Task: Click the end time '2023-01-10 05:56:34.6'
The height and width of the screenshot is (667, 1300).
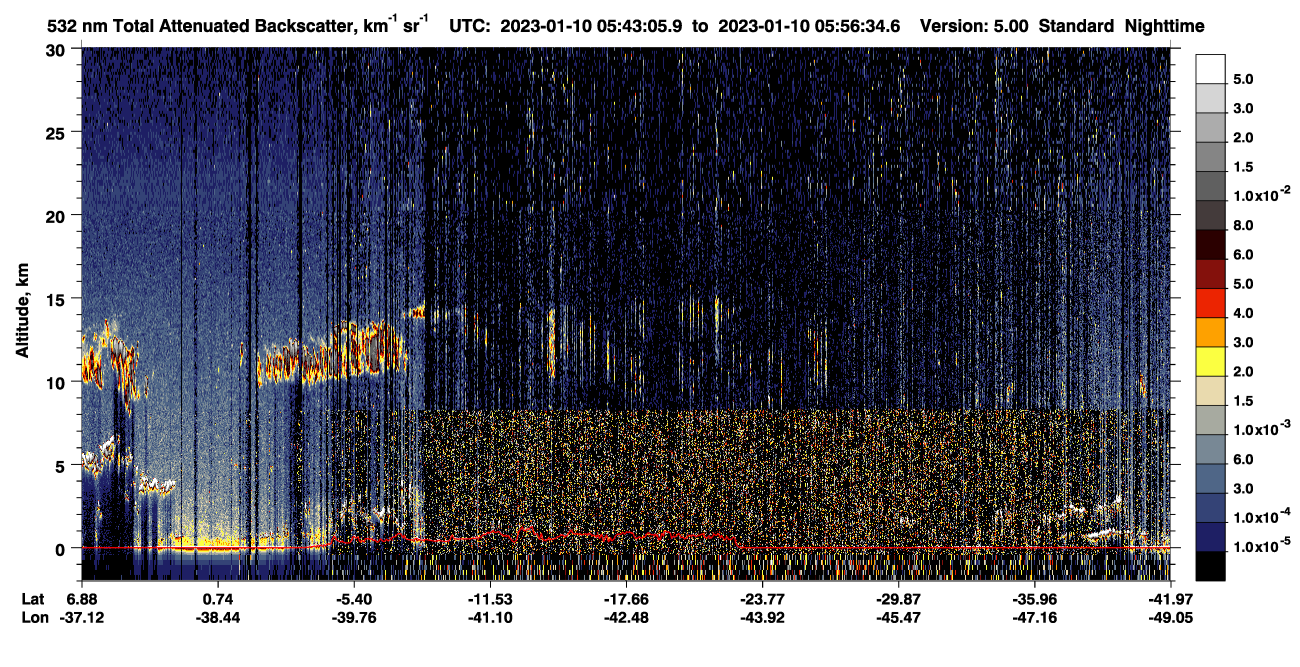Action: point(807,26)
